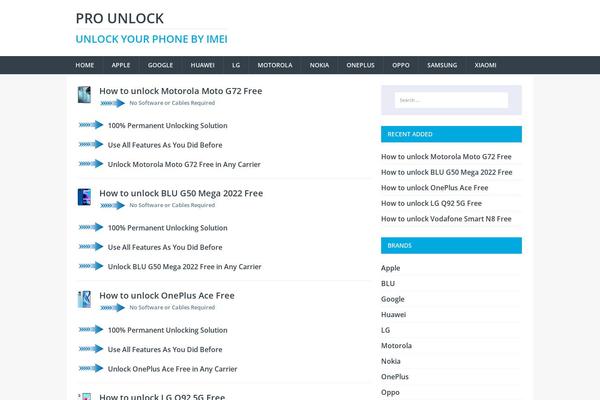Open the ONEPLUS menu item
Image resolution: width=600 pixels, height=400 pixels.
click(x=360, y=65)
